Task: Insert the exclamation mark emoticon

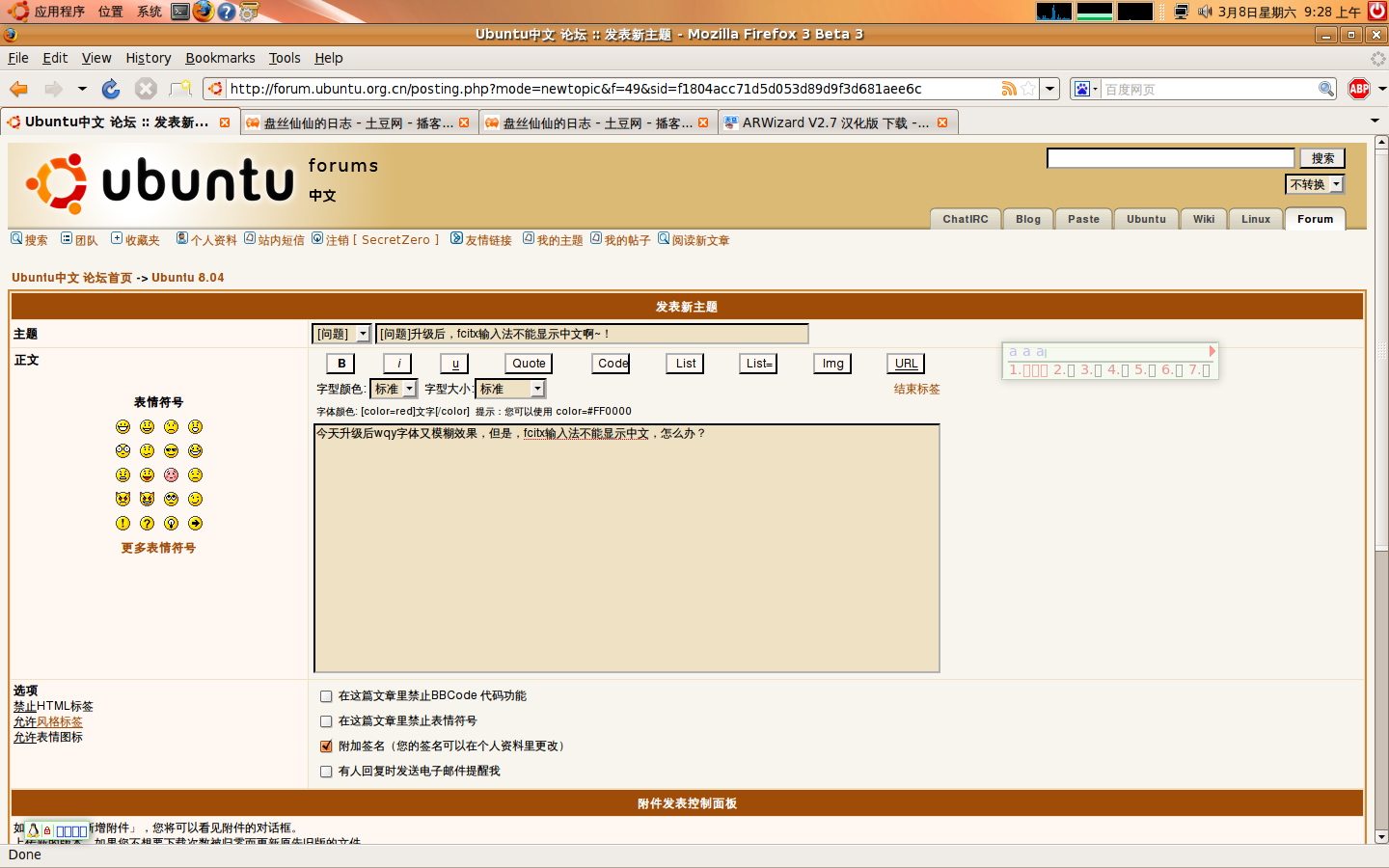Action: pyautogui.click(x=123, y=523)
